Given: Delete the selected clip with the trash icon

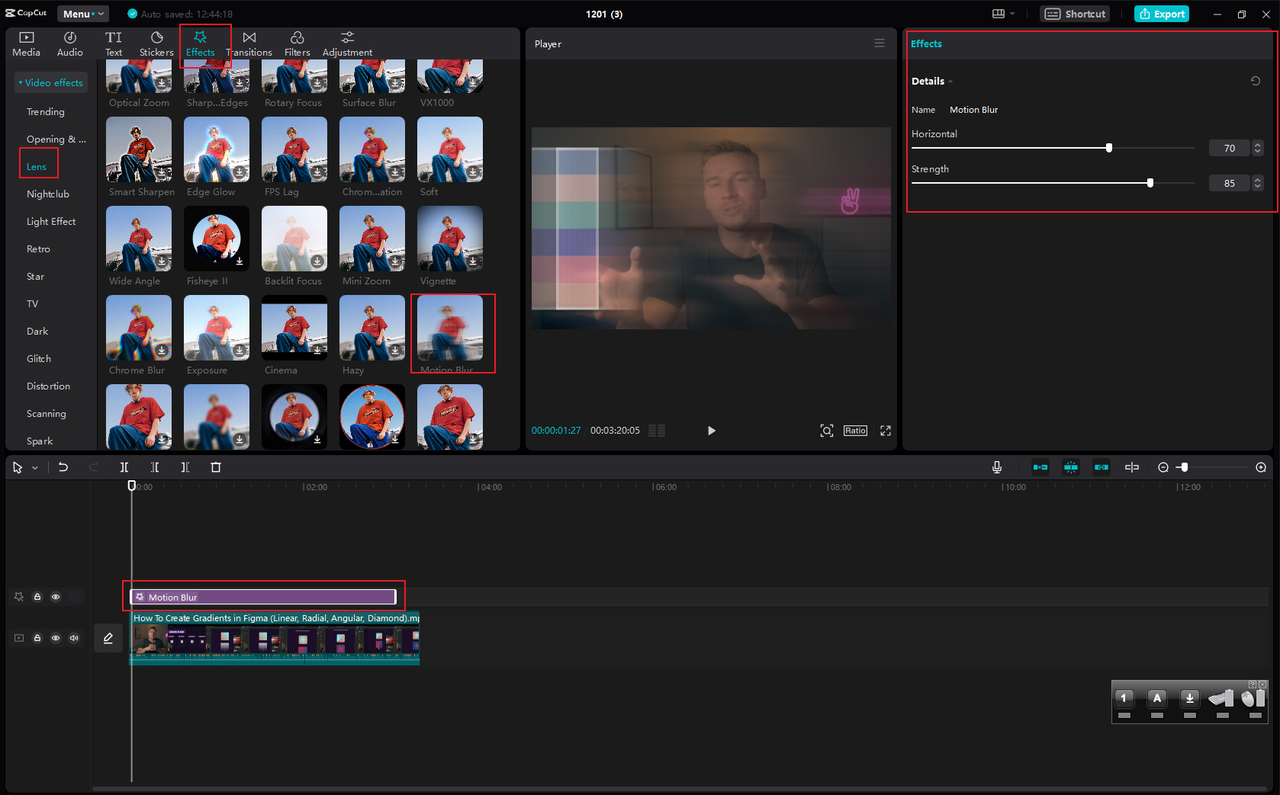Looking at the screenshot, I should tap(216, 467).
